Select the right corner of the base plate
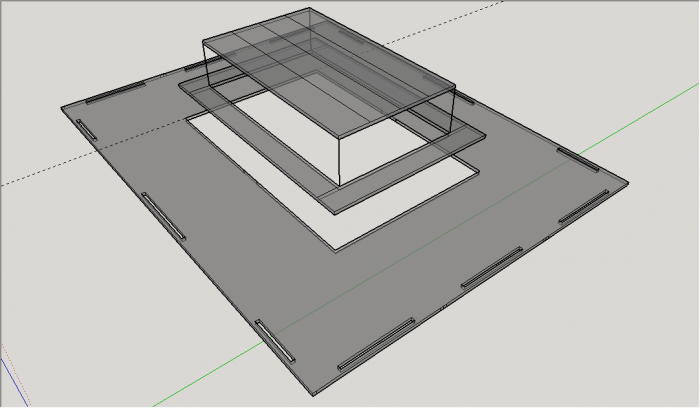The width and height of the screenshot is (700, 408). [x=629, y=183]
